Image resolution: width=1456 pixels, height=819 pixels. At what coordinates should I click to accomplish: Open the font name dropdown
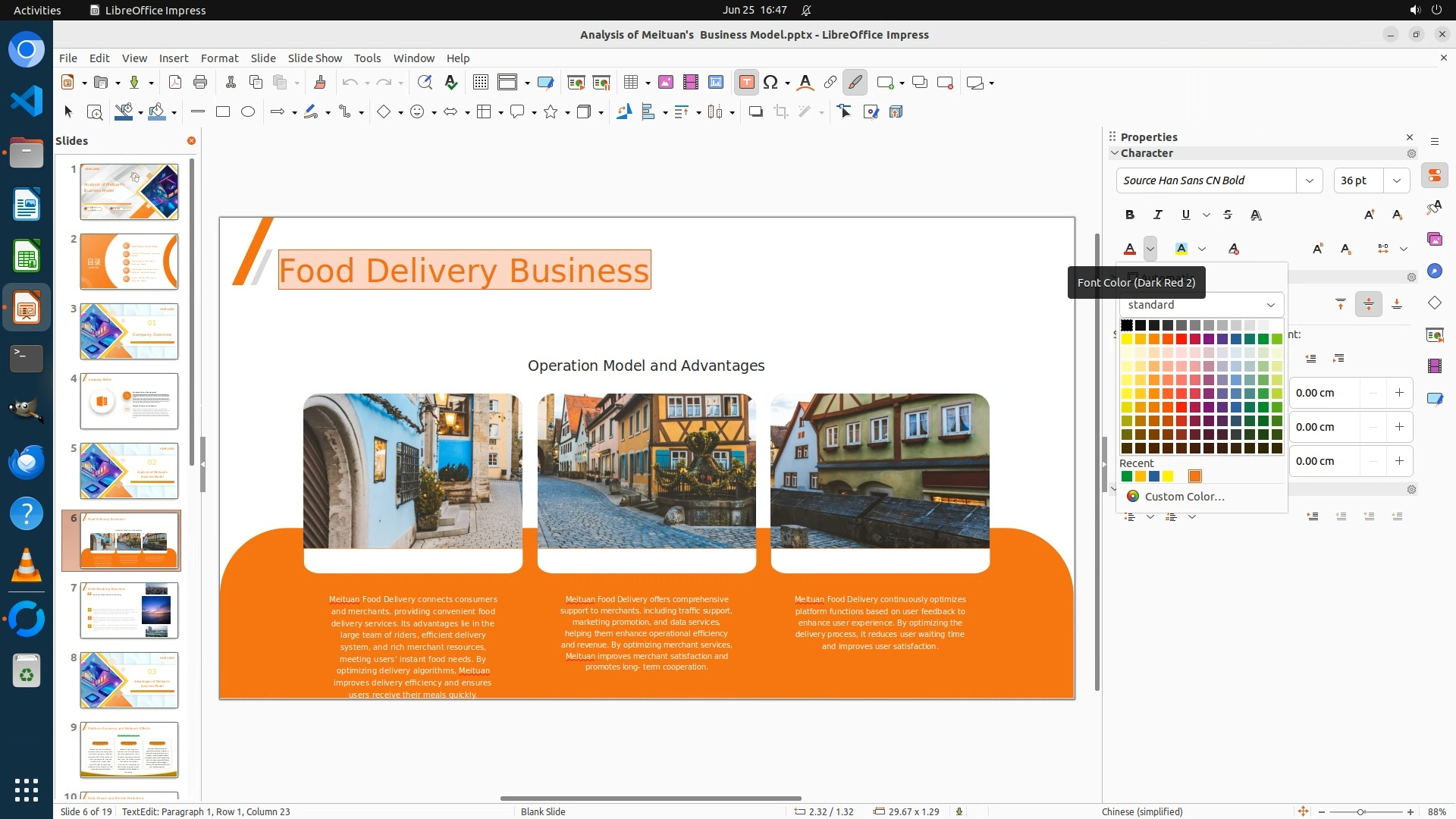1309,180
